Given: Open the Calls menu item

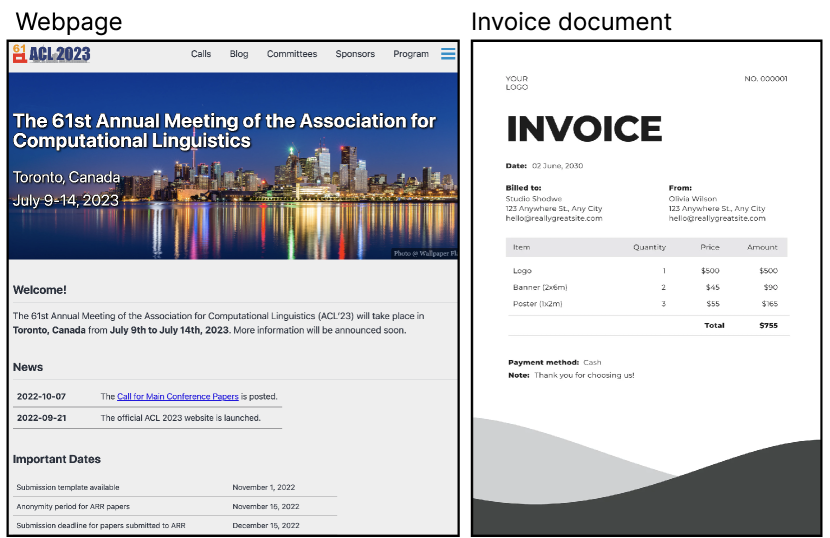Looking at the screenshot, I should tap(201, 54).
